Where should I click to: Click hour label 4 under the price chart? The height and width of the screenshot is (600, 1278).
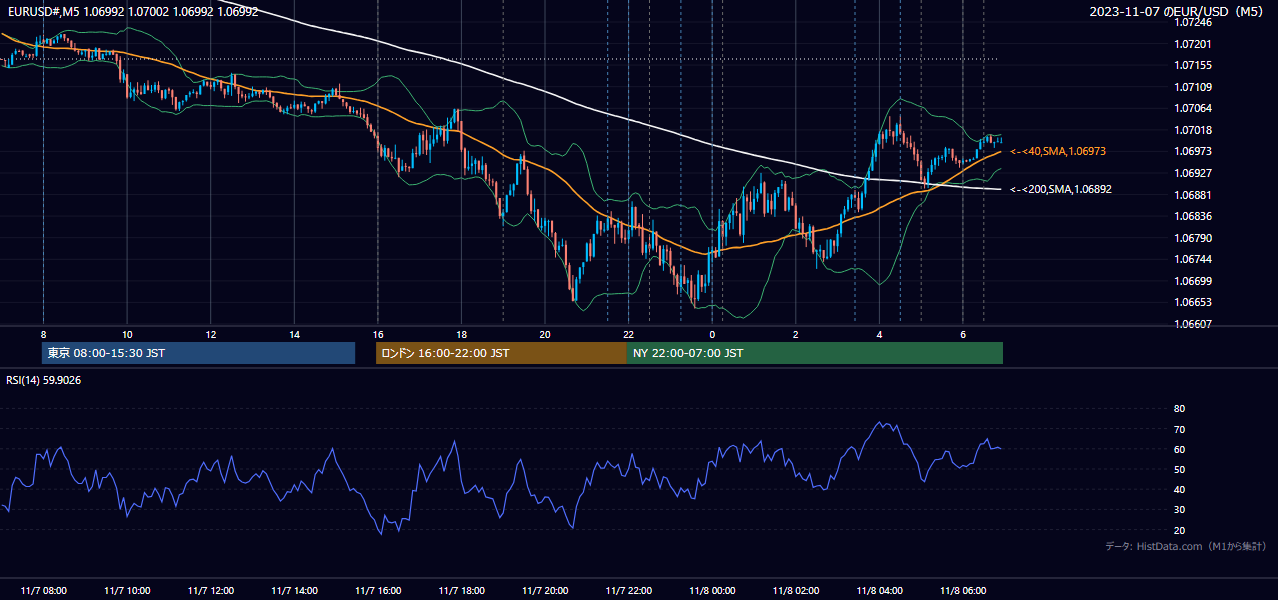[879, 334]
